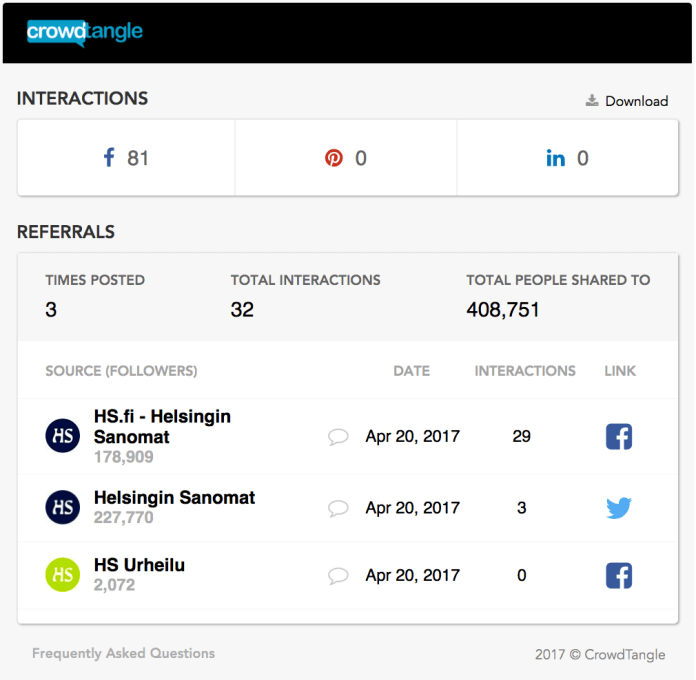Select the Pinterest interactions icon
Screen dimensions: 696x680
[x=334, y=158]
